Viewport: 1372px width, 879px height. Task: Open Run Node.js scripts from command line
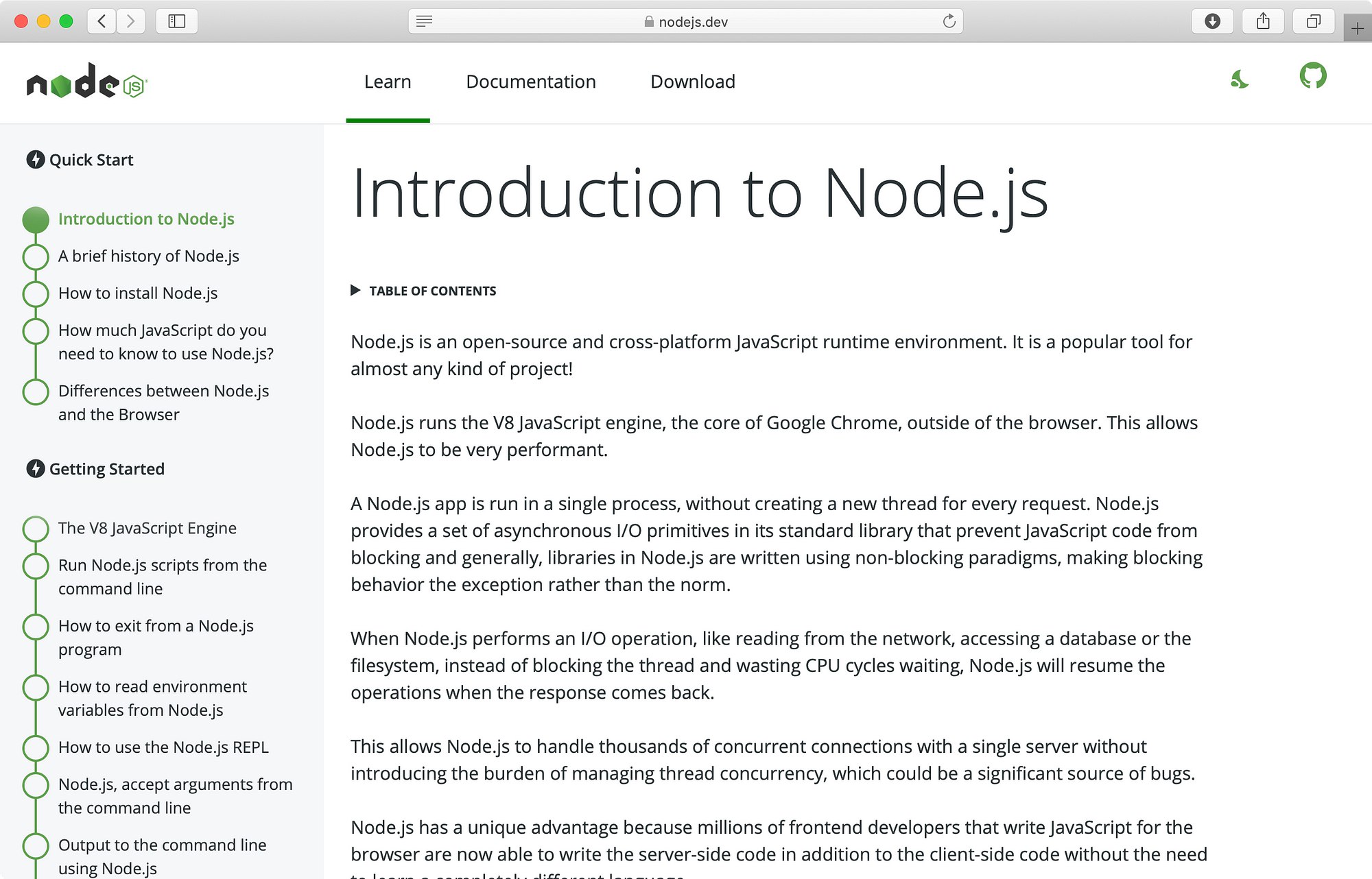coord(163,577)
